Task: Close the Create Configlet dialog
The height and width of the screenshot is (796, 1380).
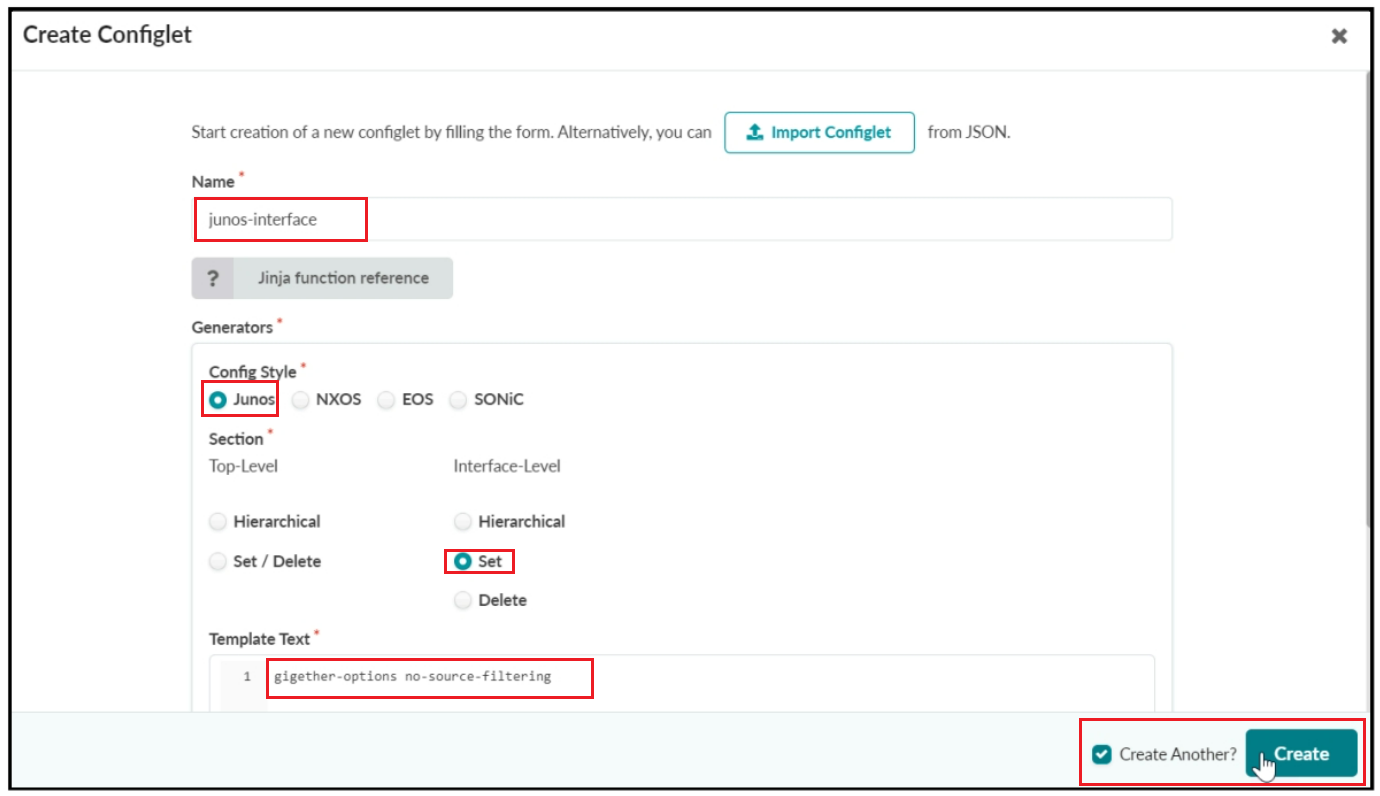Action: pos(1339,36)
